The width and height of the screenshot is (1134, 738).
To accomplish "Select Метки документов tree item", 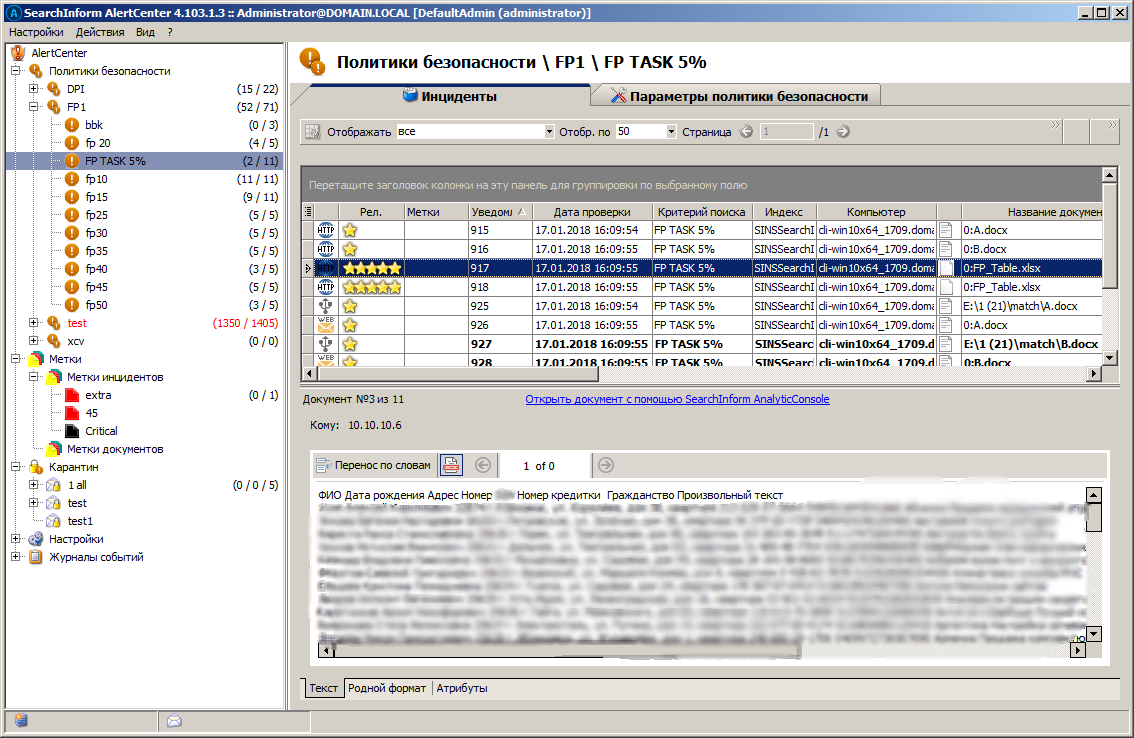I will click(x=115, y=449).
